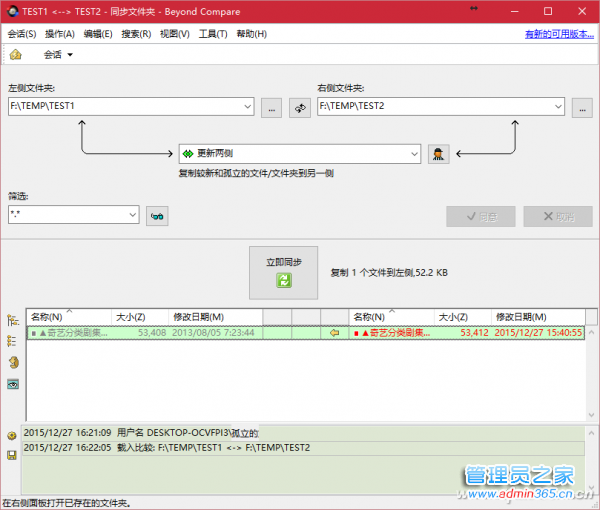Open the 工具(T) menu
Screen dimensions: 600x510
[x=213, y=34]
